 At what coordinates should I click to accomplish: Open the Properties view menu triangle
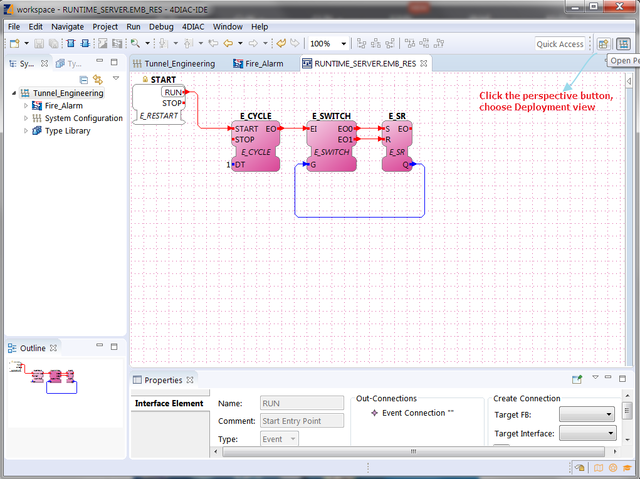point(596,377)
